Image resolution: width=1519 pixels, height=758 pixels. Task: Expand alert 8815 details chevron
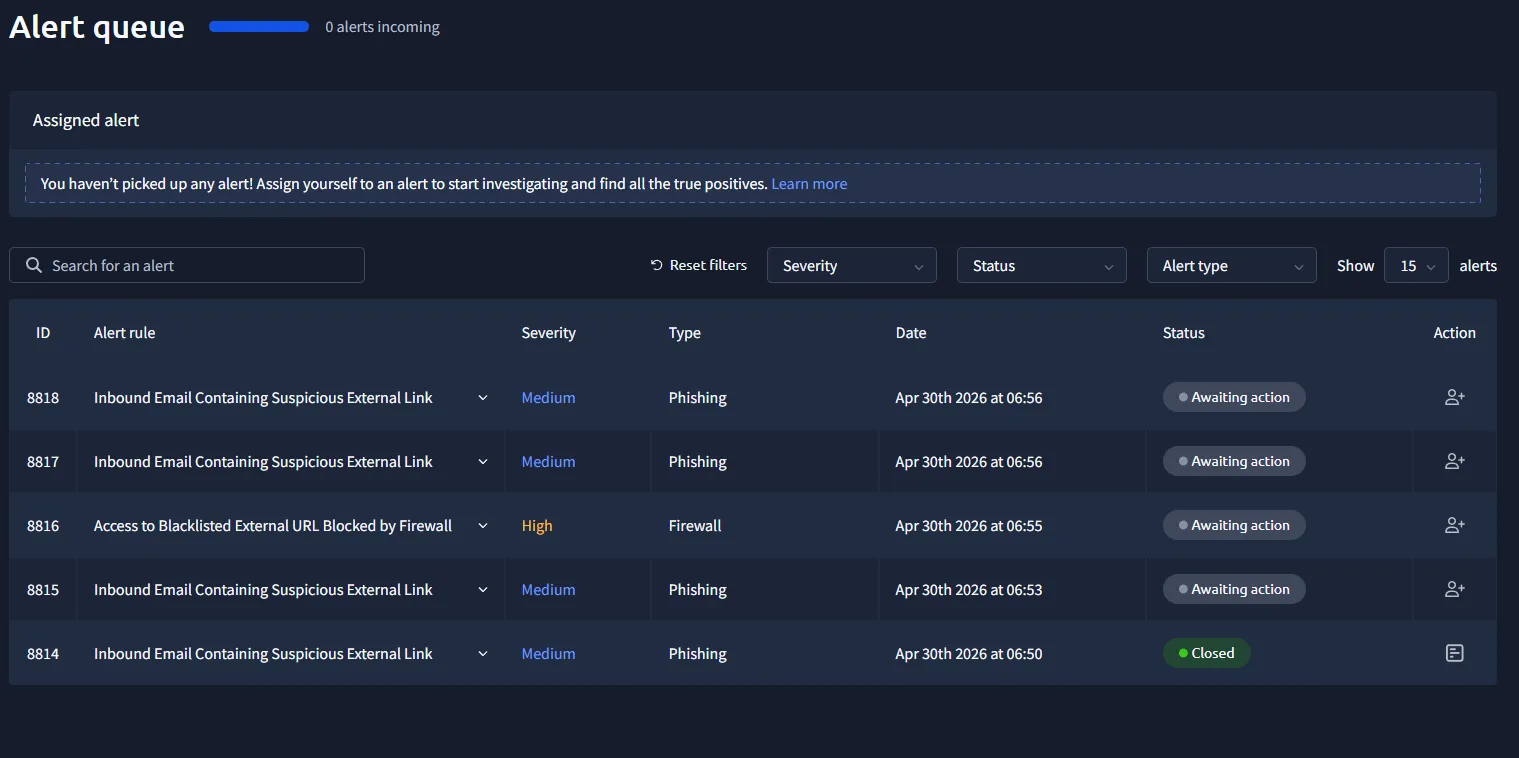click(483, 590)
